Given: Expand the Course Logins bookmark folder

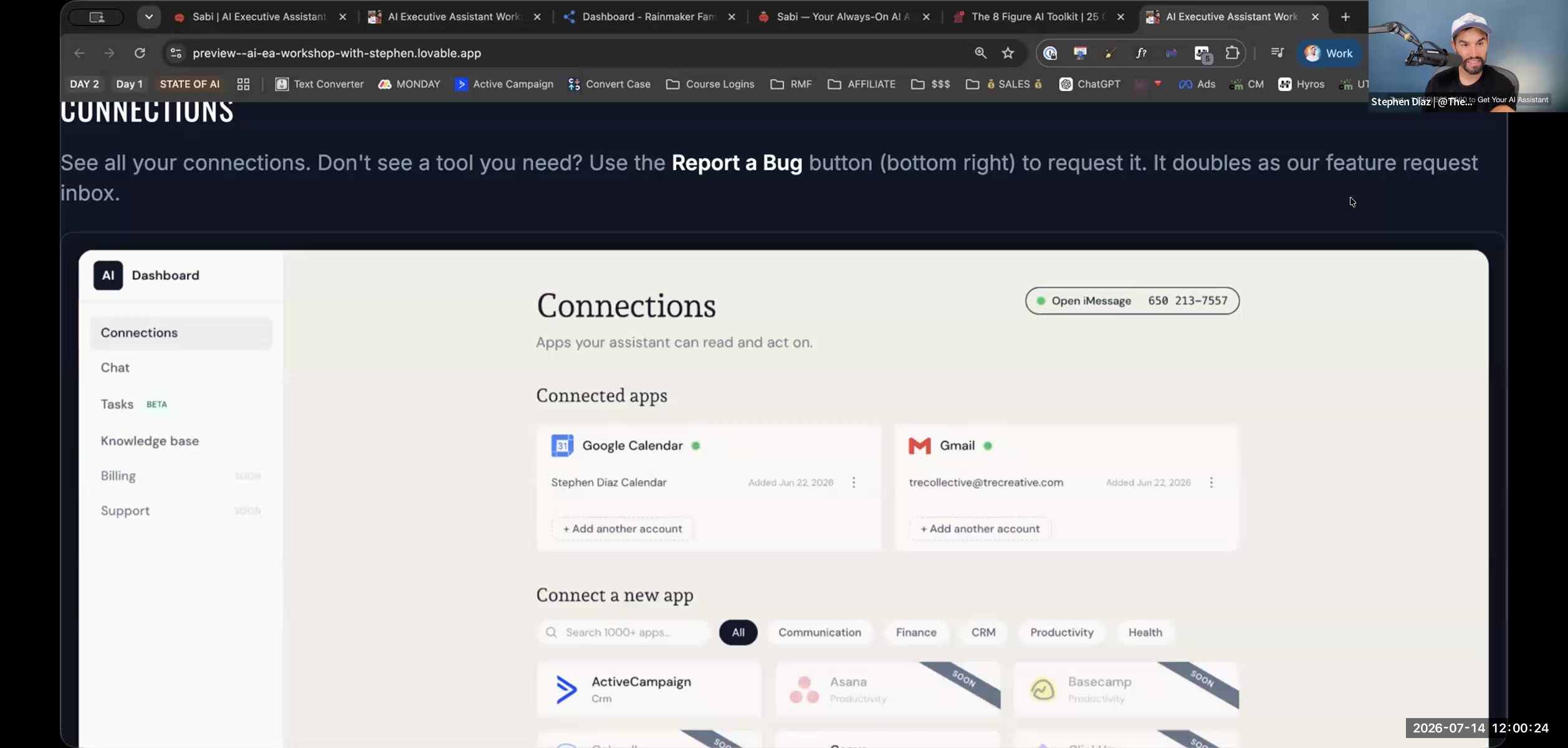Looking at the screenshot, I should tap(710, 84).
